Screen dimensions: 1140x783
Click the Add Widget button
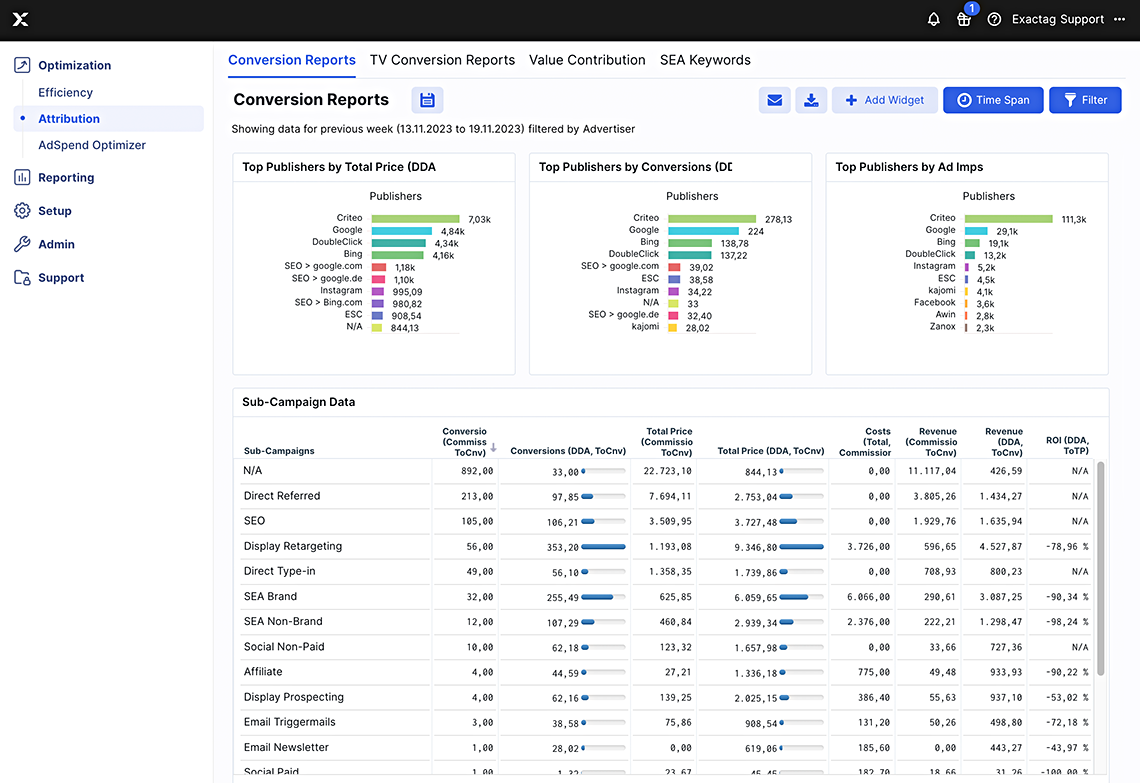coord(884,100)
